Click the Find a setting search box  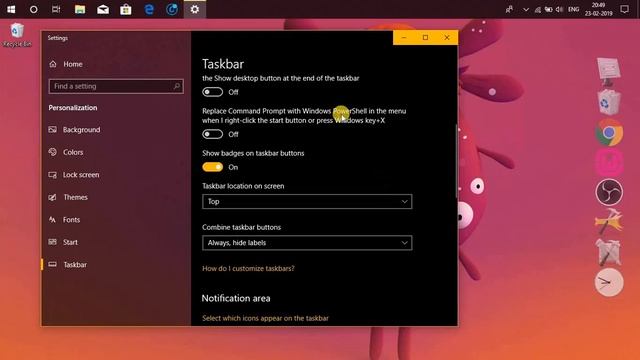click(116, 86)
